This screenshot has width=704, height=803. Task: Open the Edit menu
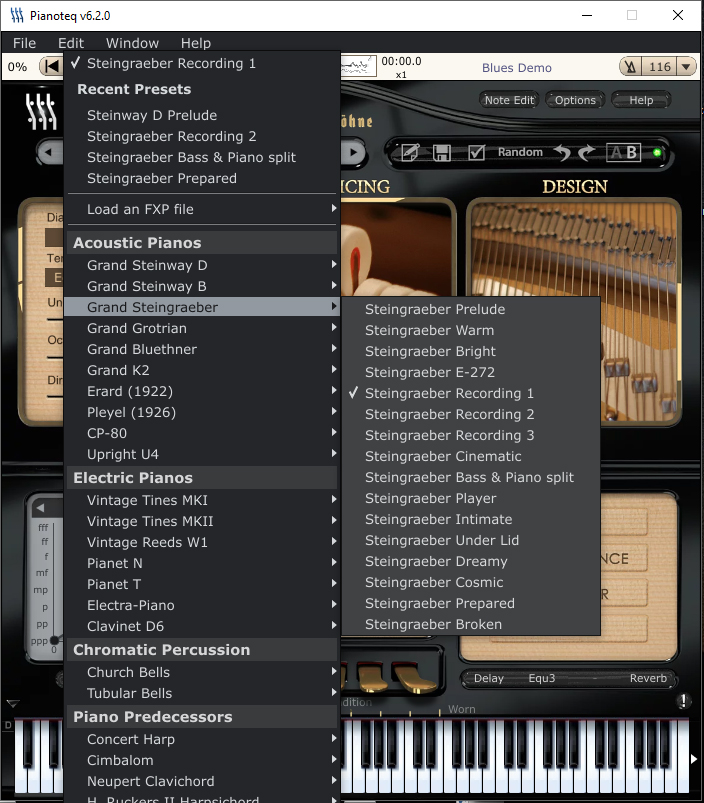71,43
